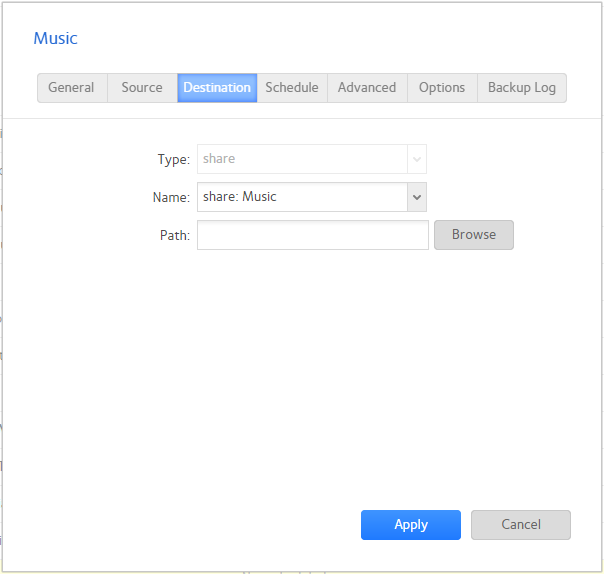Click the Music dialog title
Image resolution: width=604 pixels, height=574 pixels.
click(56, 39)
